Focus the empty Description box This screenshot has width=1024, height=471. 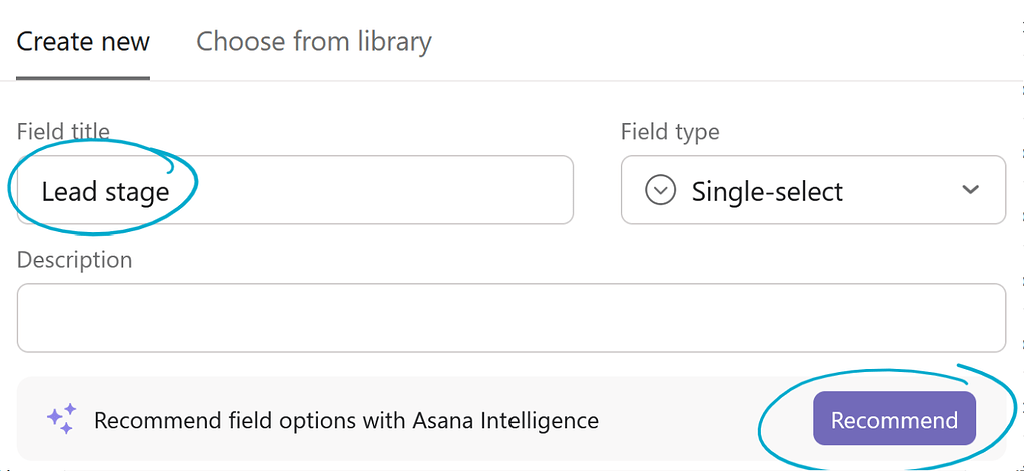[x=510, y=318]
